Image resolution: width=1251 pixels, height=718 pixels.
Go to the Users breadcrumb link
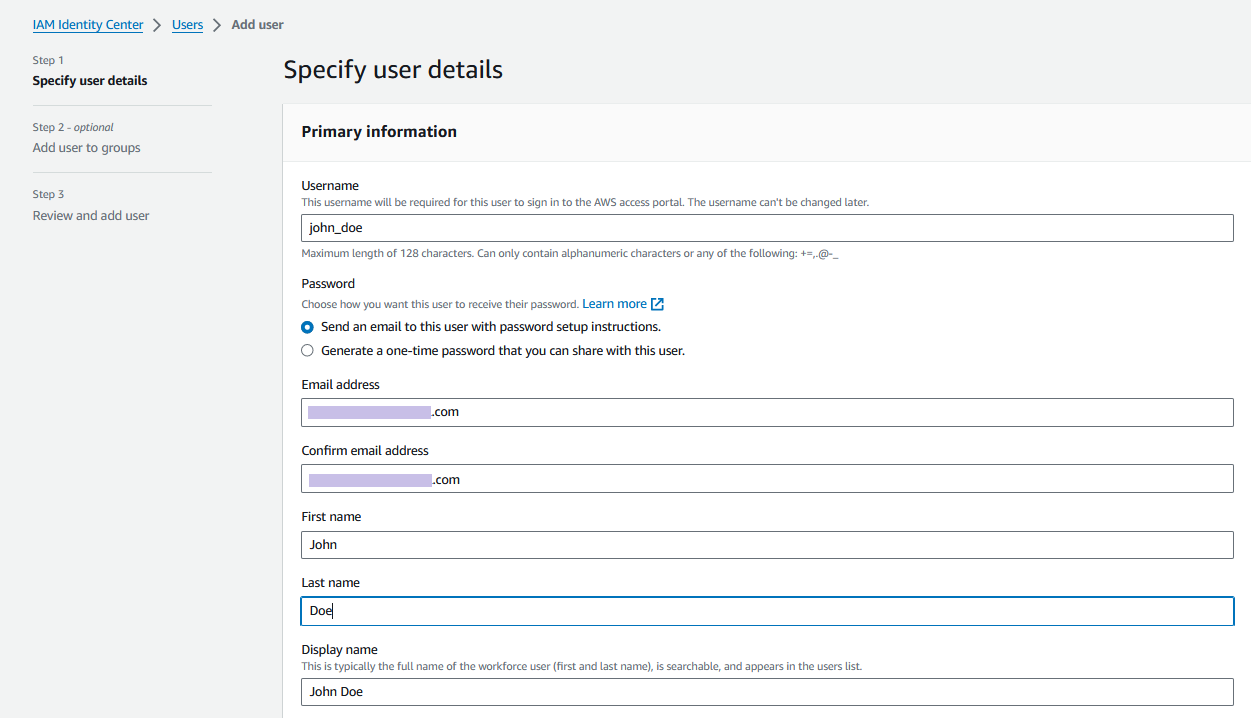tap(187, 25)
